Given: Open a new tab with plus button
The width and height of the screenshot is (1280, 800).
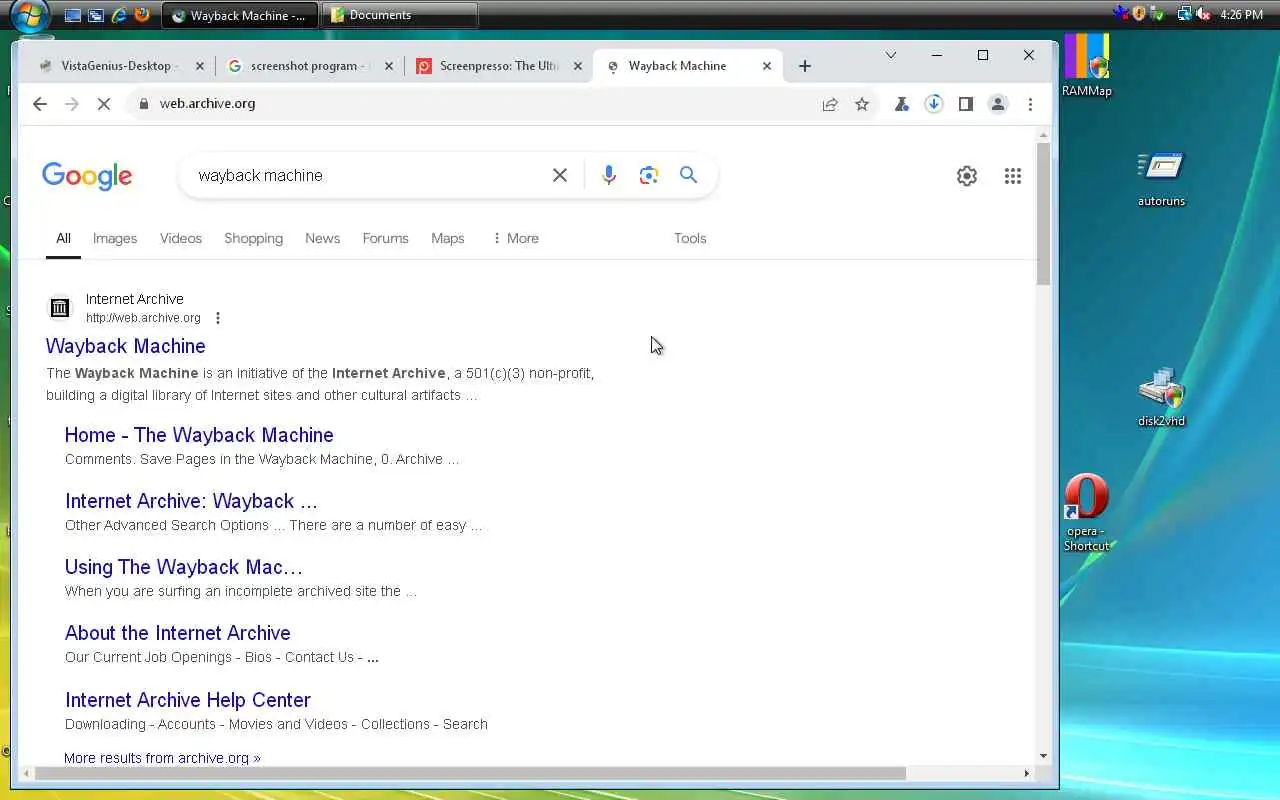Looking at the screenshot, I should click(804, 66).
